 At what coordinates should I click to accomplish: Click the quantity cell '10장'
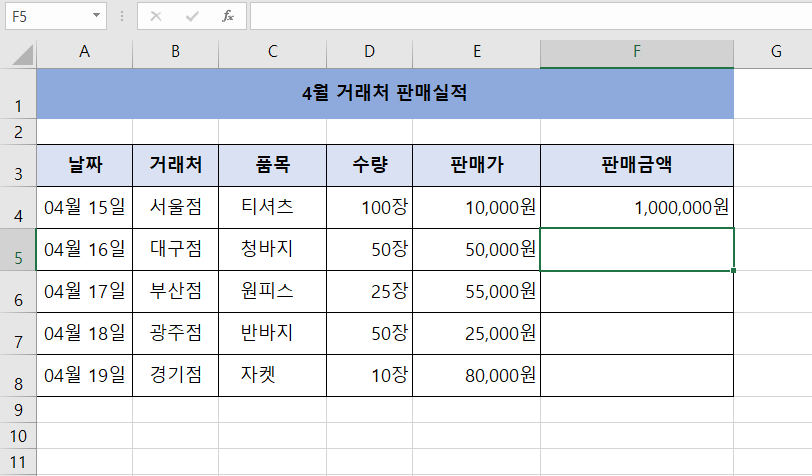(x=369, y=376)
